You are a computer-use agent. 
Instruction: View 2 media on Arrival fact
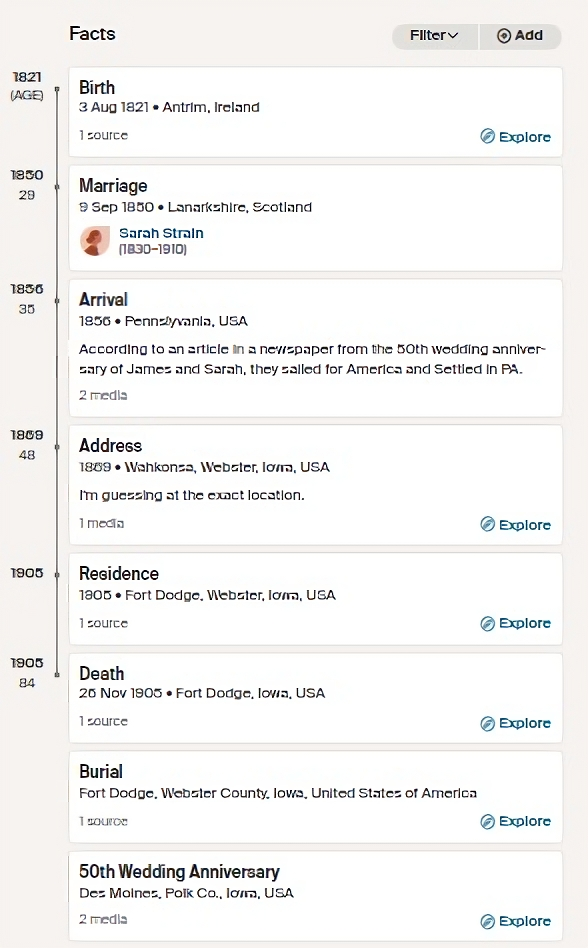pyautogui.click(x=103, y=395)
